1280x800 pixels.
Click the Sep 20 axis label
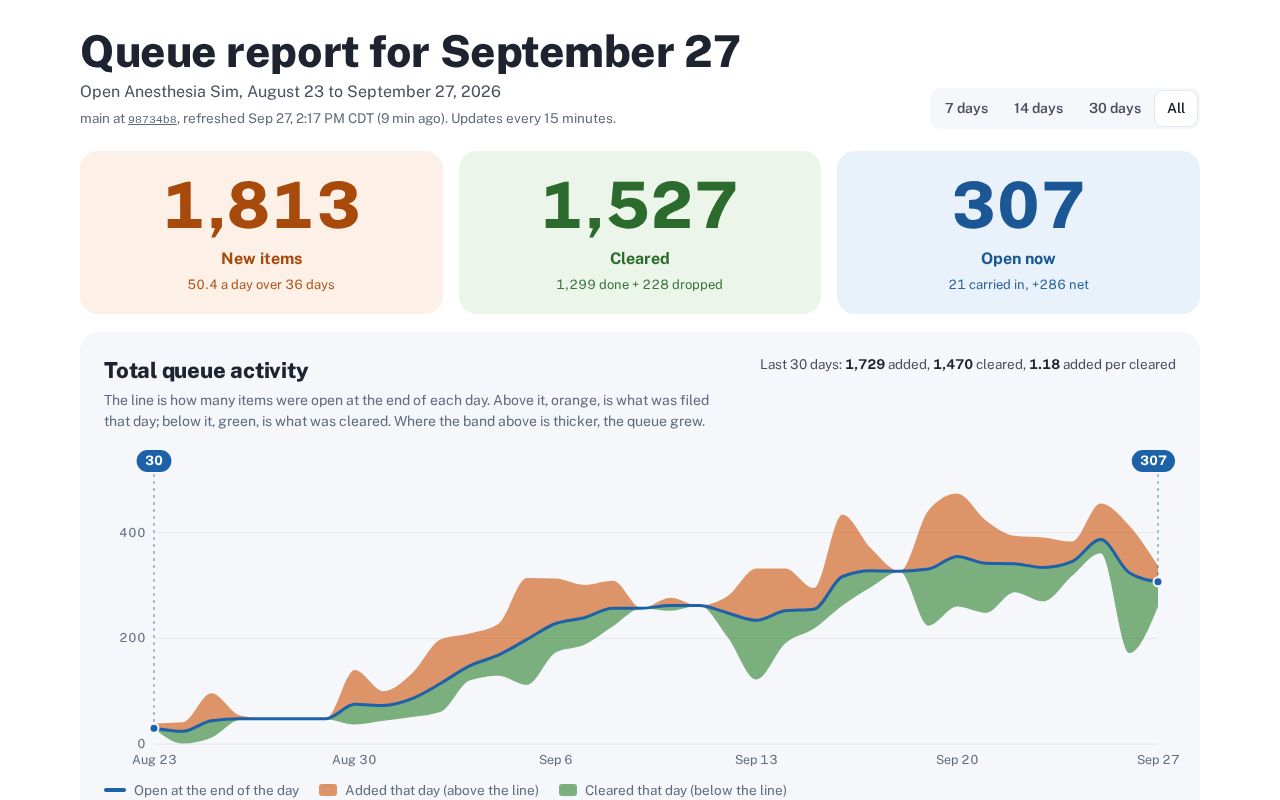pos(957,760)
